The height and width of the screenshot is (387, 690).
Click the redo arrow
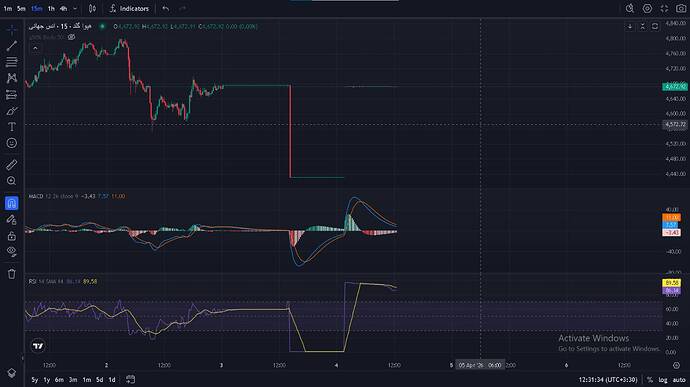pyautogui.click(x=183, y=8)
